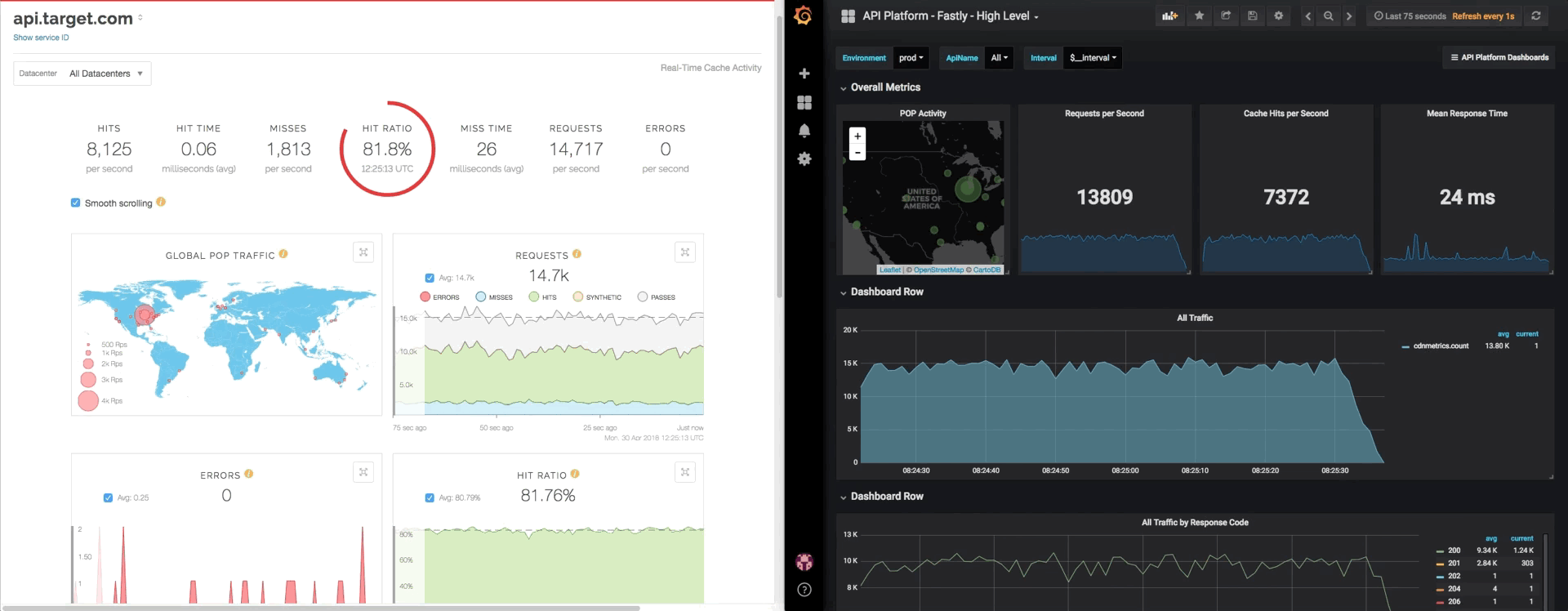The image size is (1568, 611).
Task: Open the API Platform Dashboards menu
Action: pyautogui.click(x=1499, y=58)
